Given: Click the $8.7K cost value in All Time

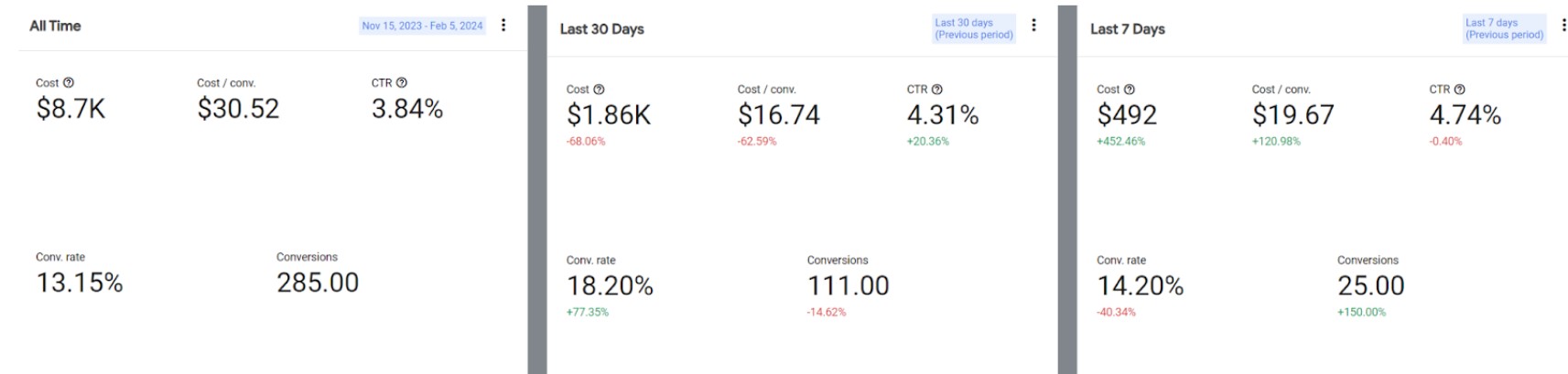Looking at the screenshot, I should 70,110.
